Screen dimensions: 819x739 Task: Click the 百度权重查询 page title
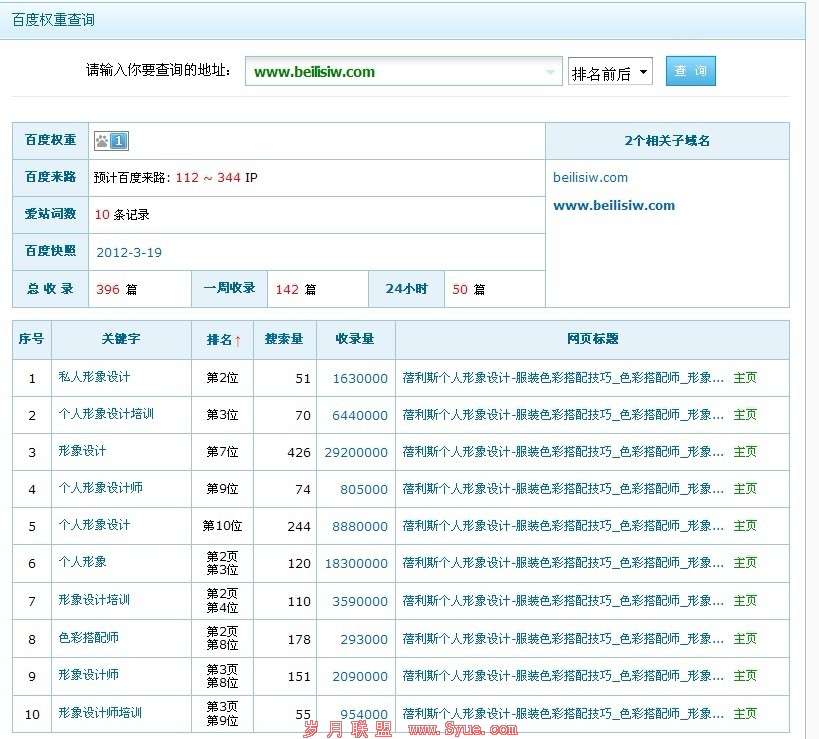(53, 20)
